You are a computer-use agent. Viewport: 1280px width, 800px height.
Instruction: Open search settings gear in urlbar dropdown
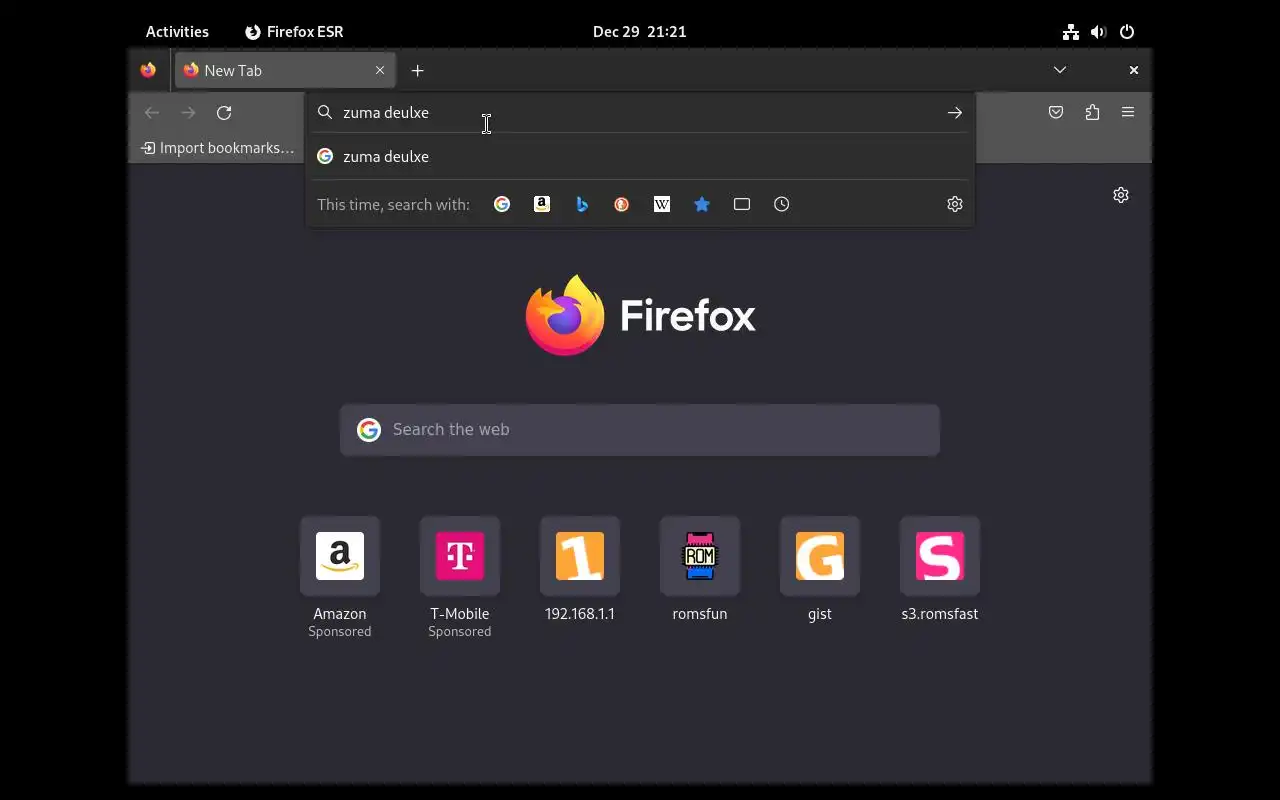click(955, 204)
